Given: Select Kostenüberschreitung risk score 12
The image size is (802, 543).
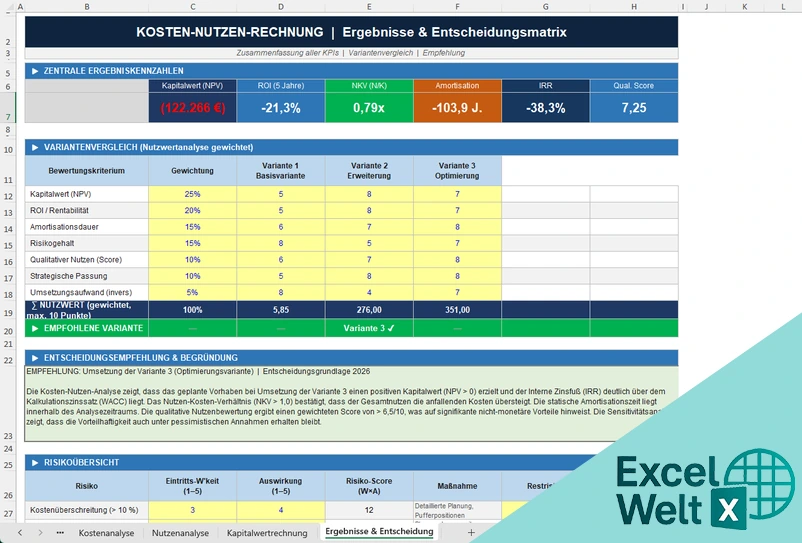Looking at the screenshot, I should click(369, 510).
